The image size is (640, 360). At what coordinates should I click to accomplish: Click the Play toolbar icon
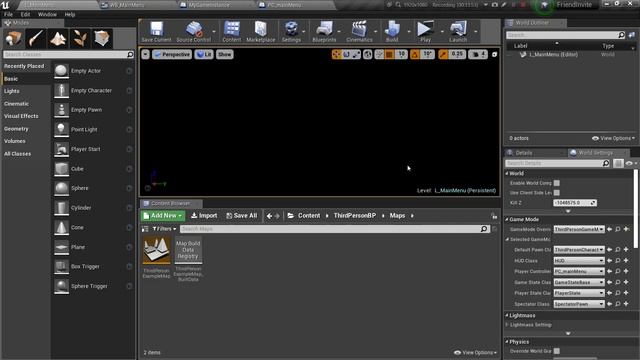tap(425, 31)
